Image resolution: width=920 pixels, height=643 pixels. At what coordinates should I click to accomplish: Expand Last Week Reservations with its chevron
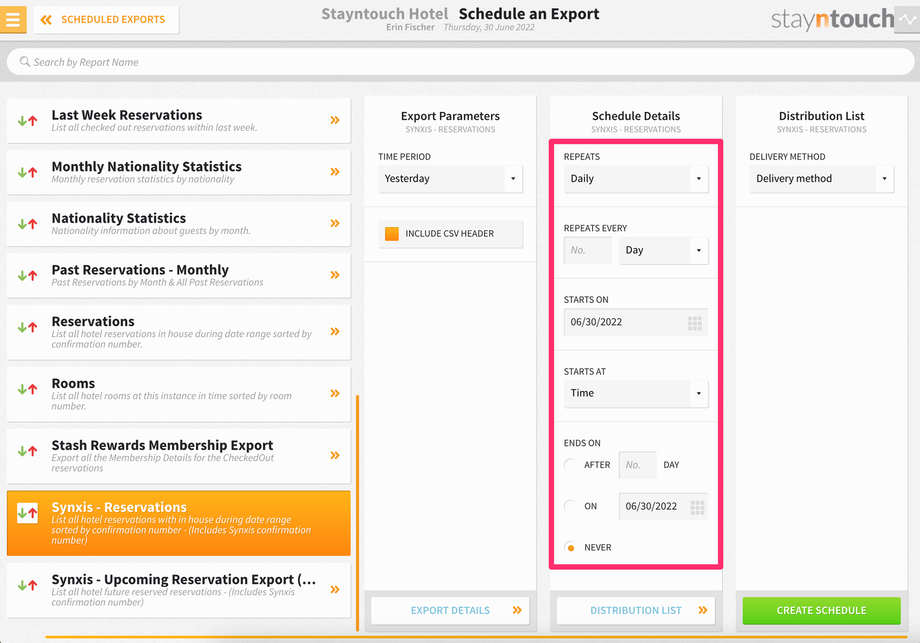(335, 120)
